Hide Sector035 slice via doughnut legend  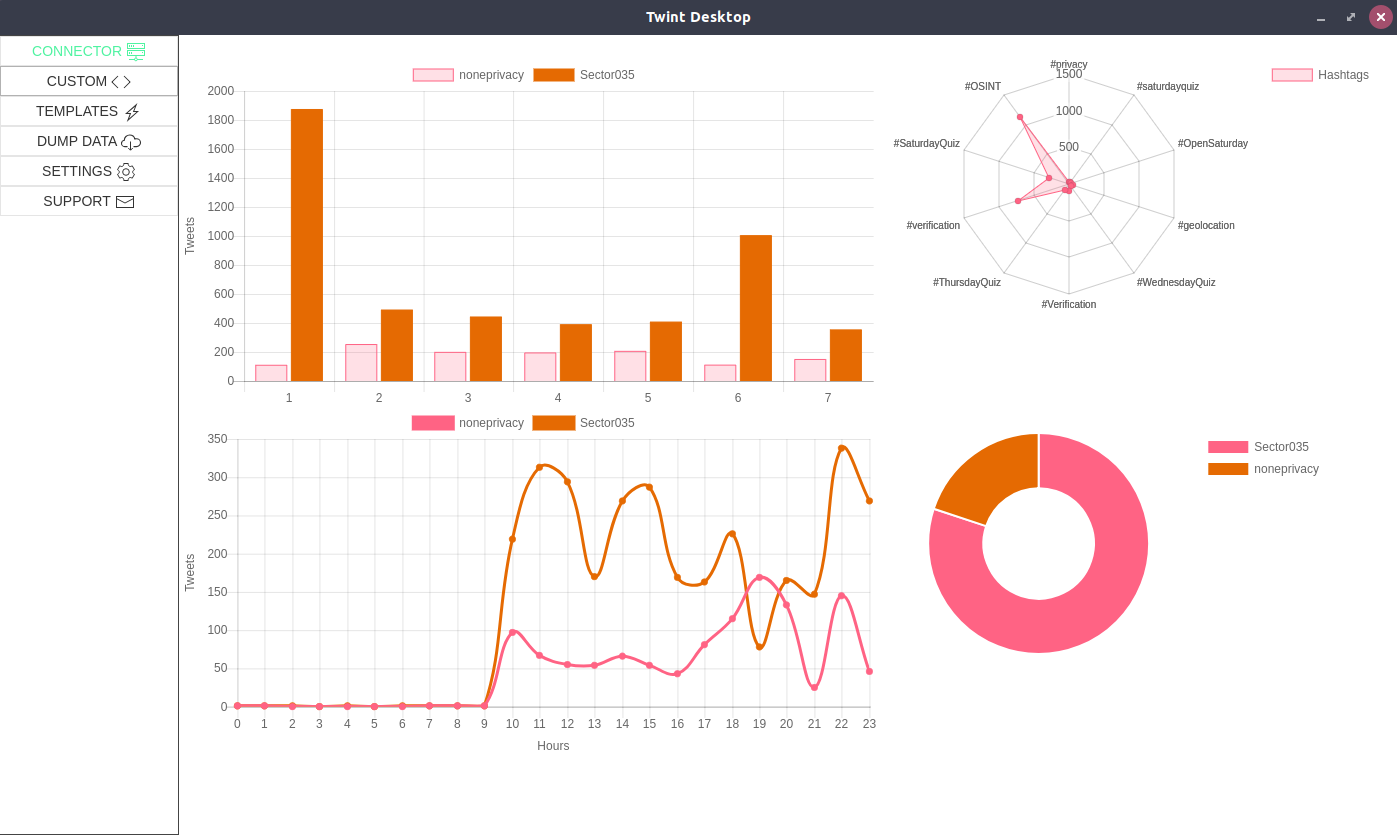coord(1228,447)
